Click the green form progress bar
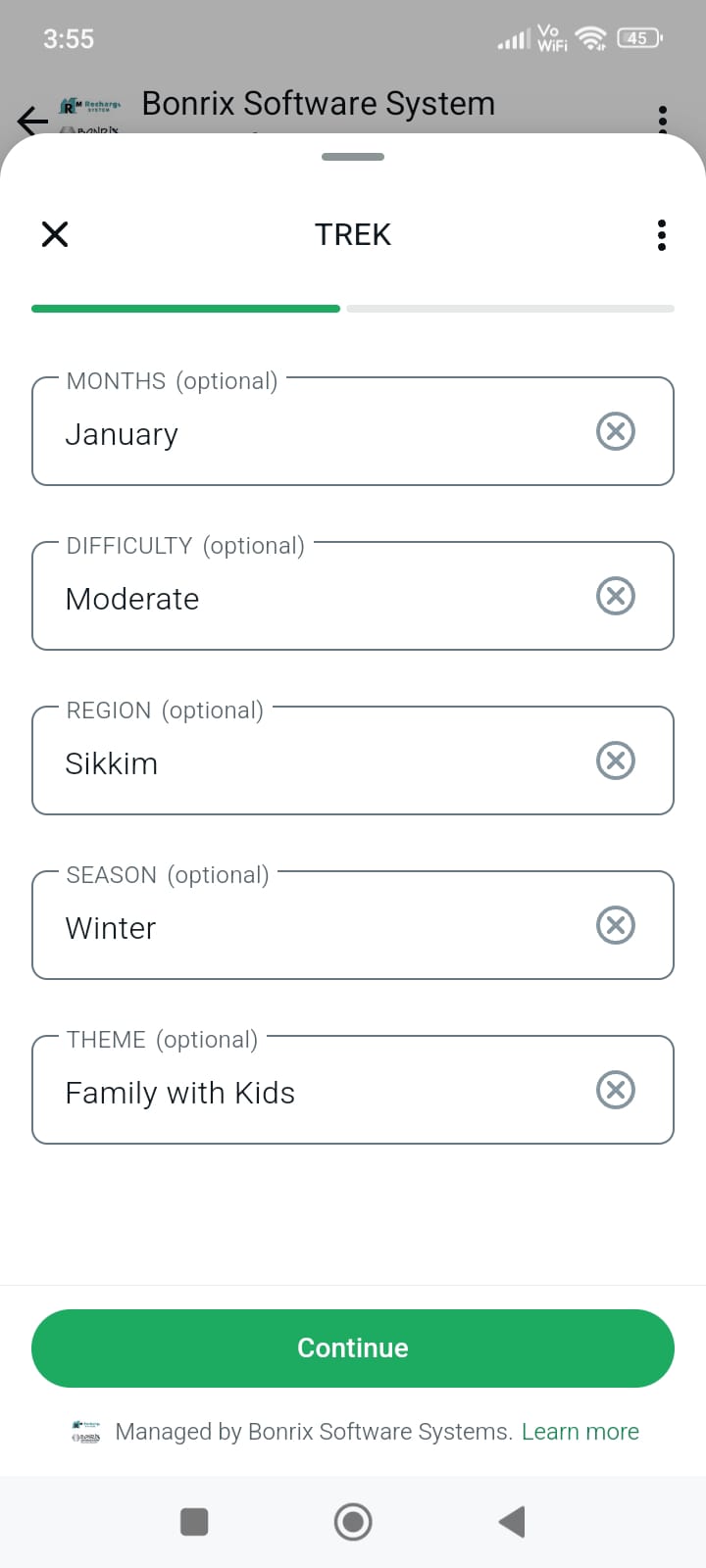Screen dimensions: 706x1568 [186, 309]
